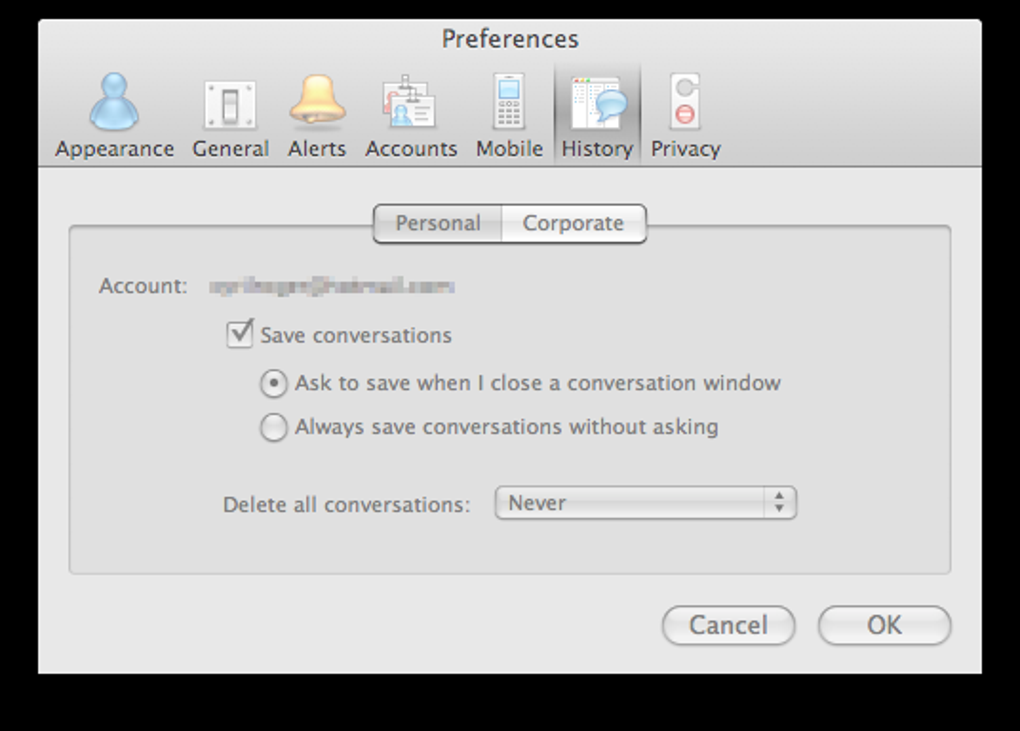
Task: Switch to the Personal tab
Action: pos(438,223)
